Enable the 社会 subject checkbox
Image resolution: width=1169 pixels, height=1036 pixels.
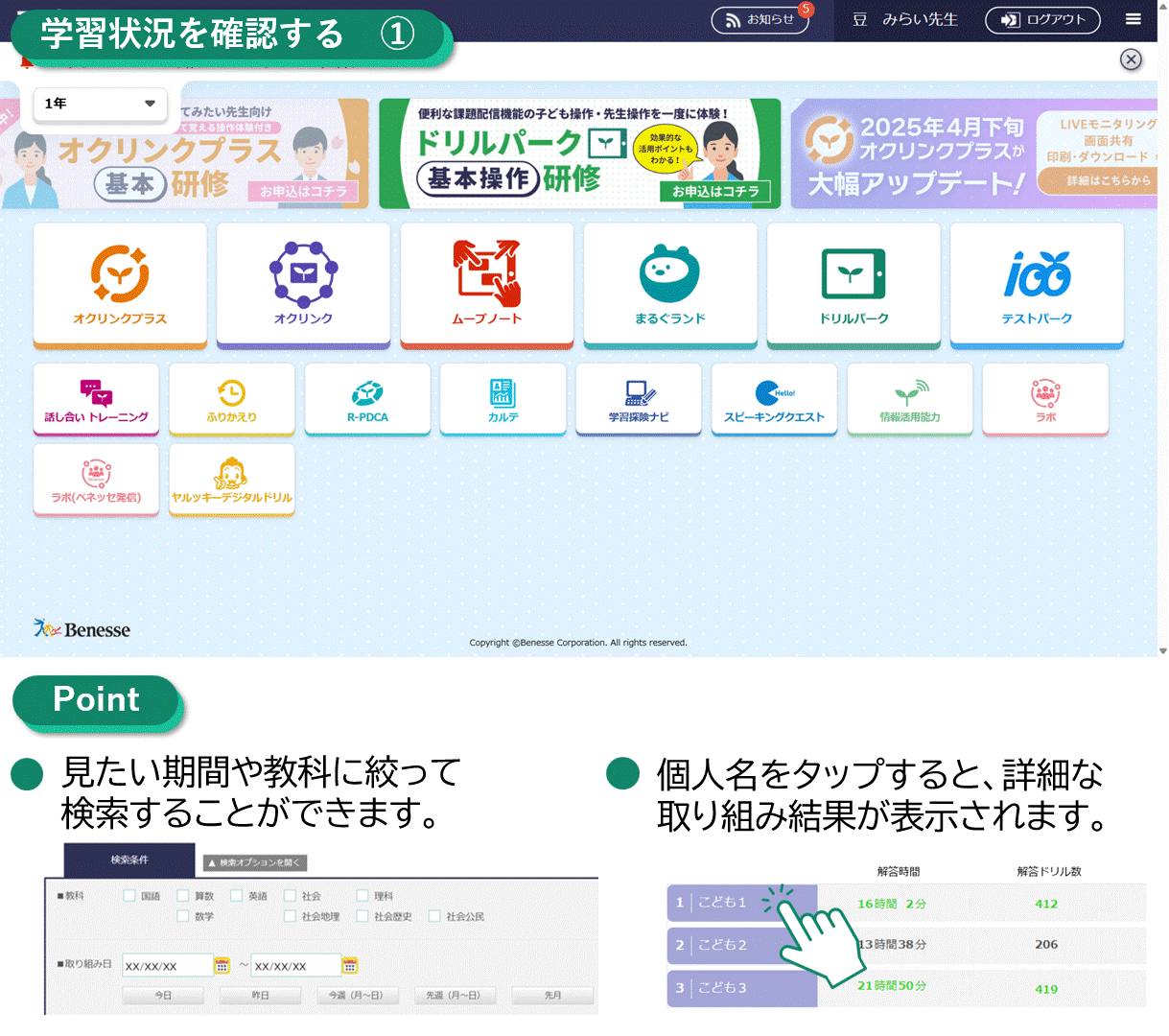[x=291, y=896]
